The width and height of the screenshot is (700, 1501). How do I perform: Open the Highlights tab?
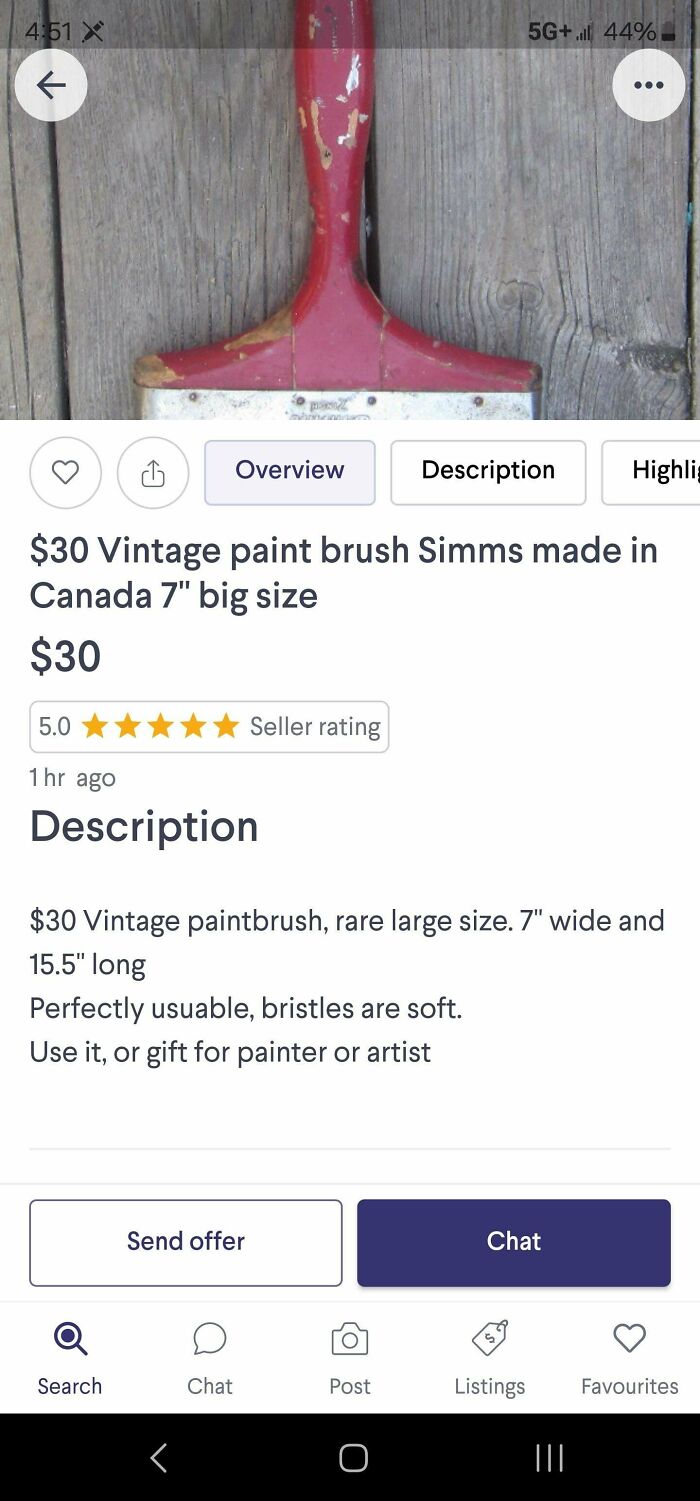(655, 471)
